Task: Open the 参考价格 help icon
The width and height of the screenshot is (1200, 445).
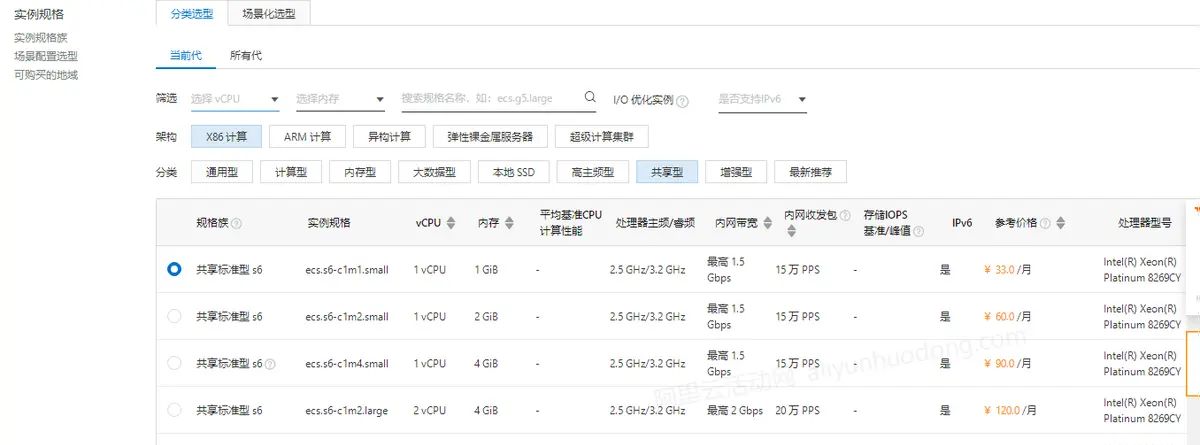Action: (x=1045, y=223)
